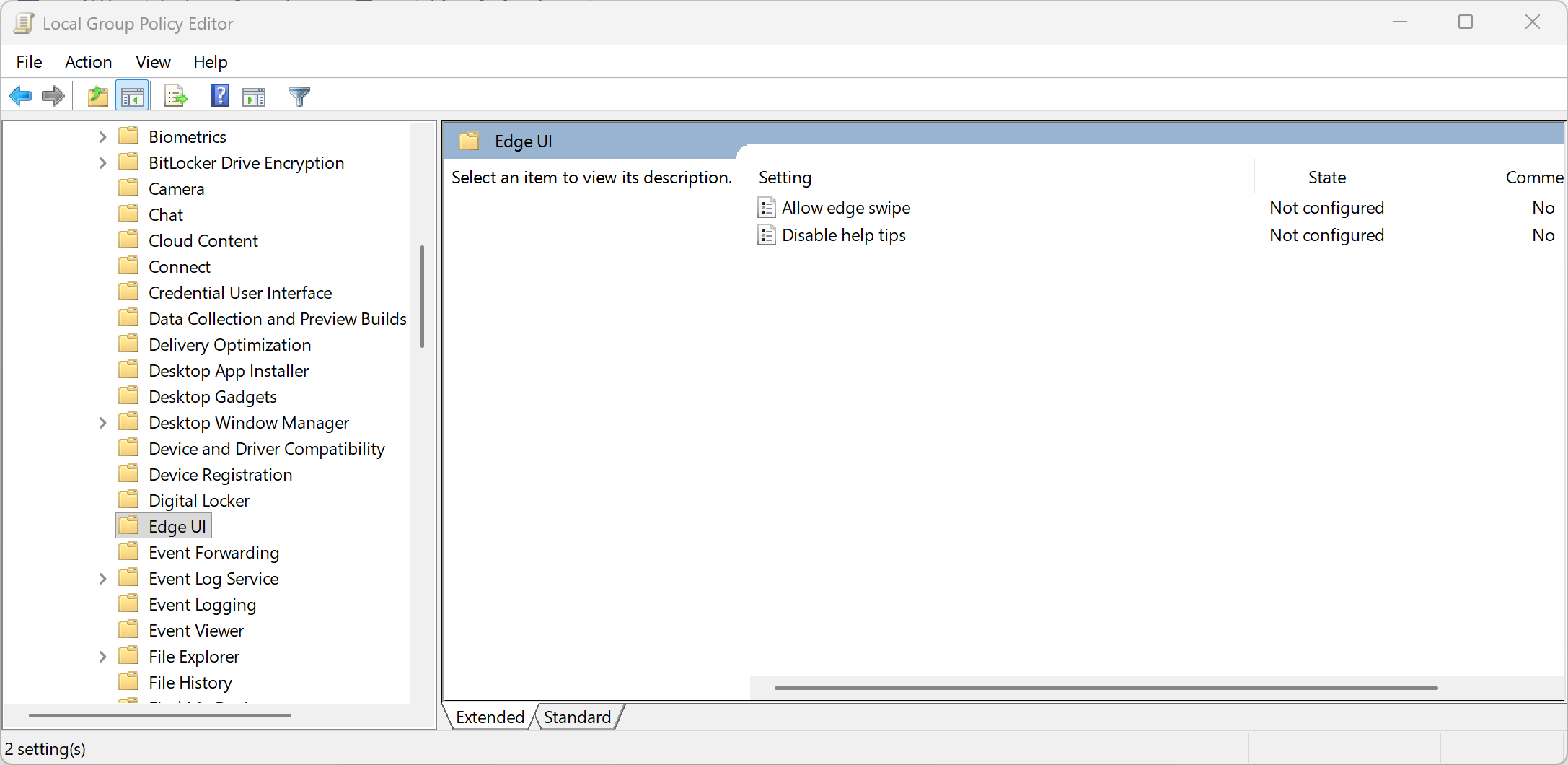Switch to the Standard tab
Screen dimensions: 1568x765
tap(577, 717)
